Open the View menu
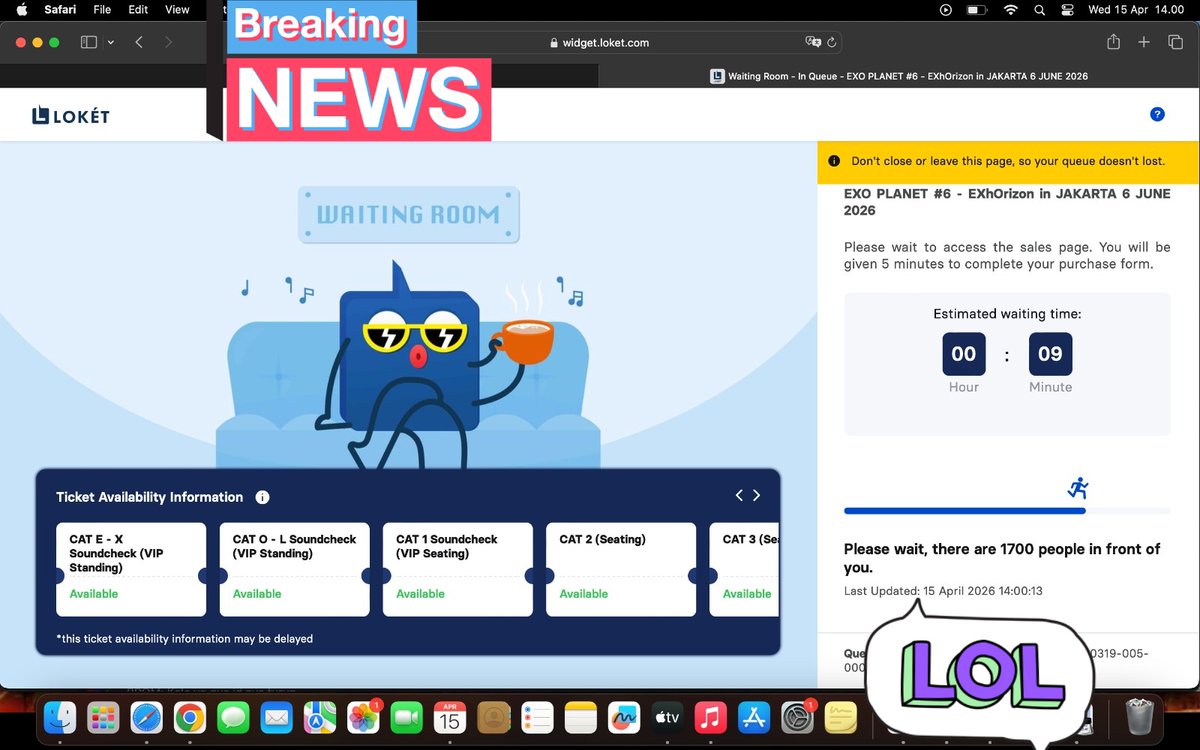 [177, 10]
